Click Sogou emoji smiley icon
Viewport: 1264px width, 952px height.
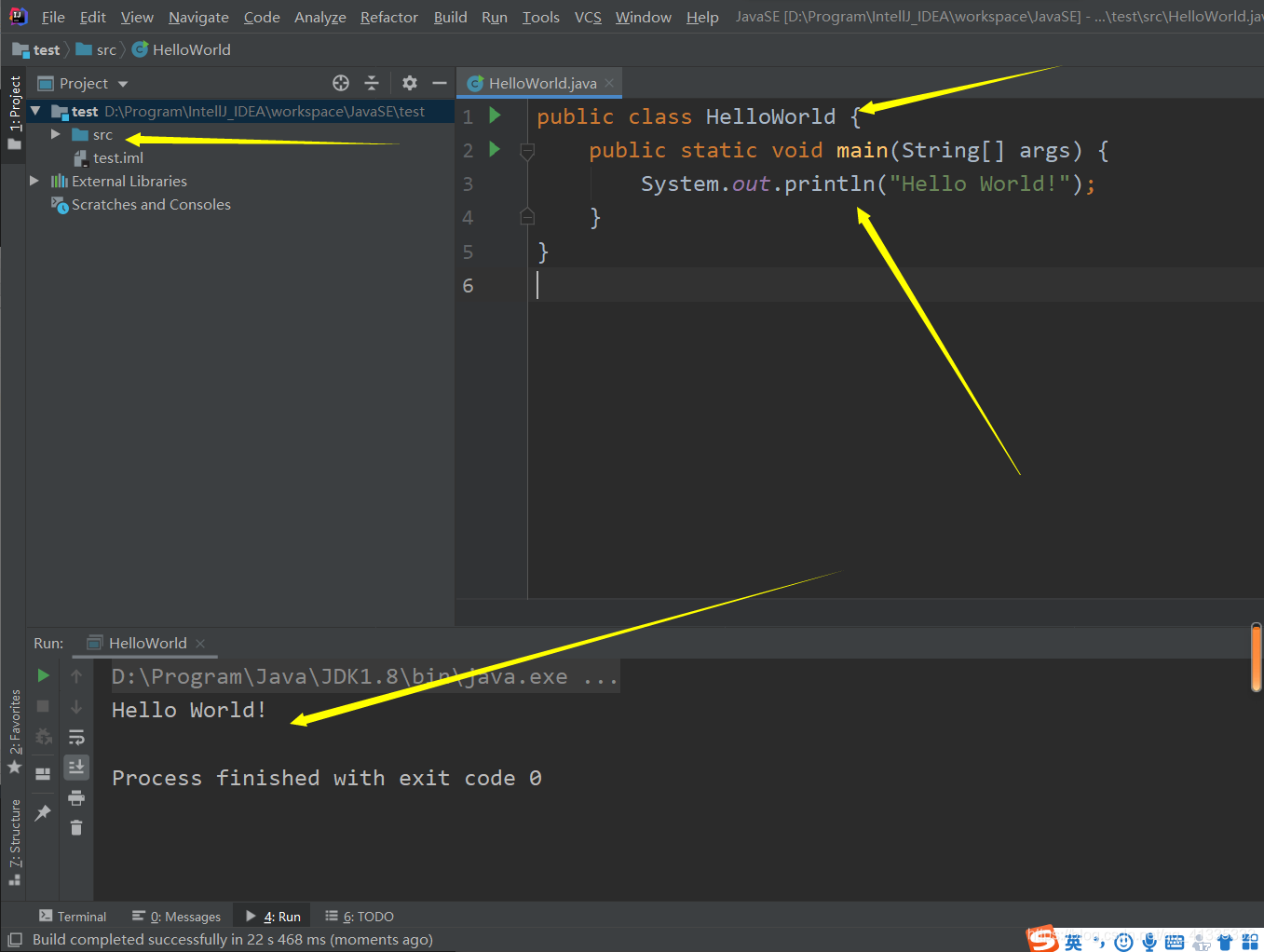(x=1124, y=943)
